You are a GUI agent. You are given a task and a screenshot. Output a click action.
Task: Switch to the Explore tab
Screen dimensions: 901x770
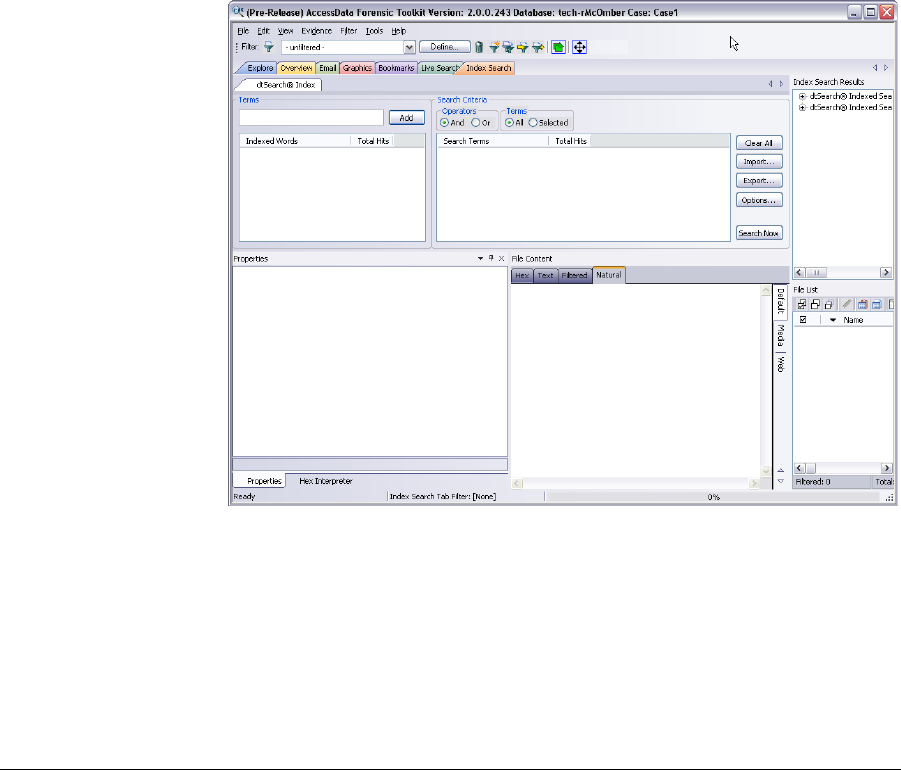pyautogui.click(x=260, y=68)
